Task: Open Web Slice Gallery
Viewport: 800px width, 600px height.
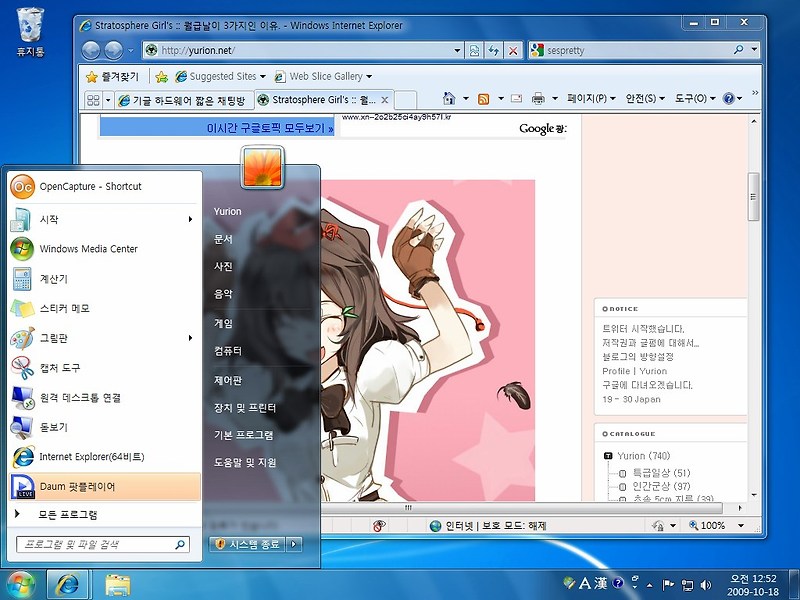Action: [x=323, y=77]
